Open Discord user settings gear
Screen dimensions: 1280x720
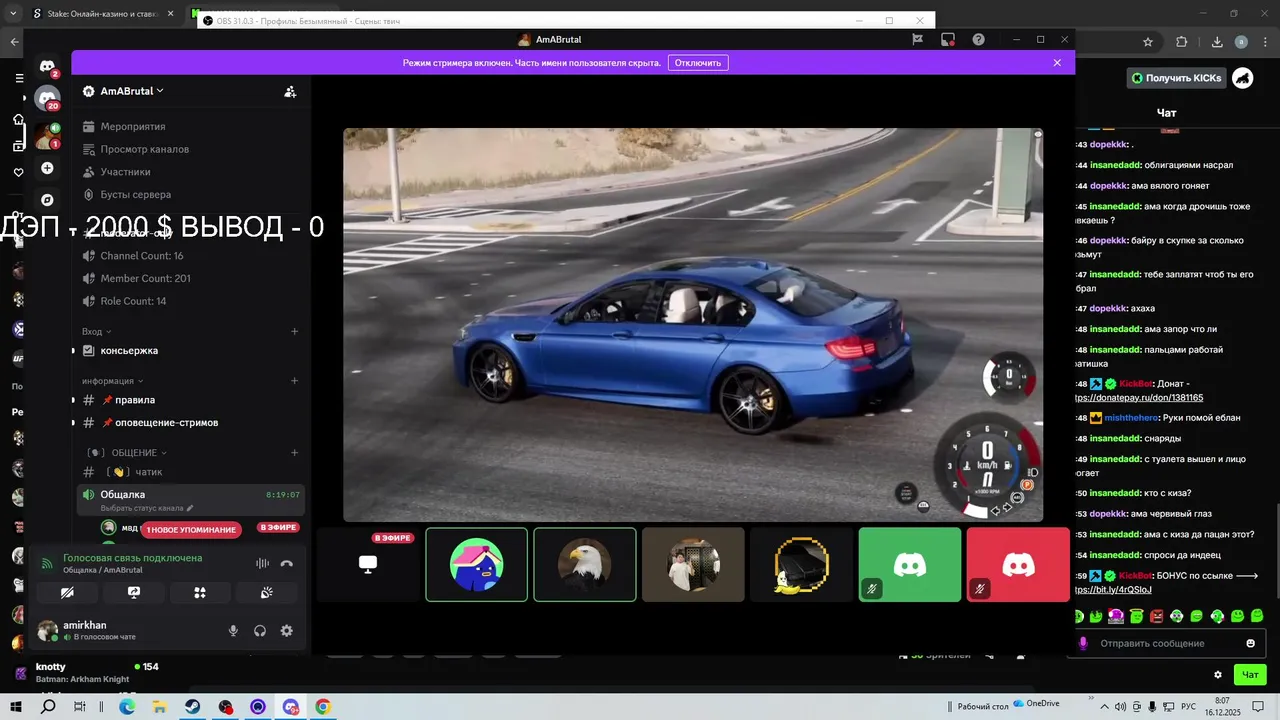click(287, 630)
